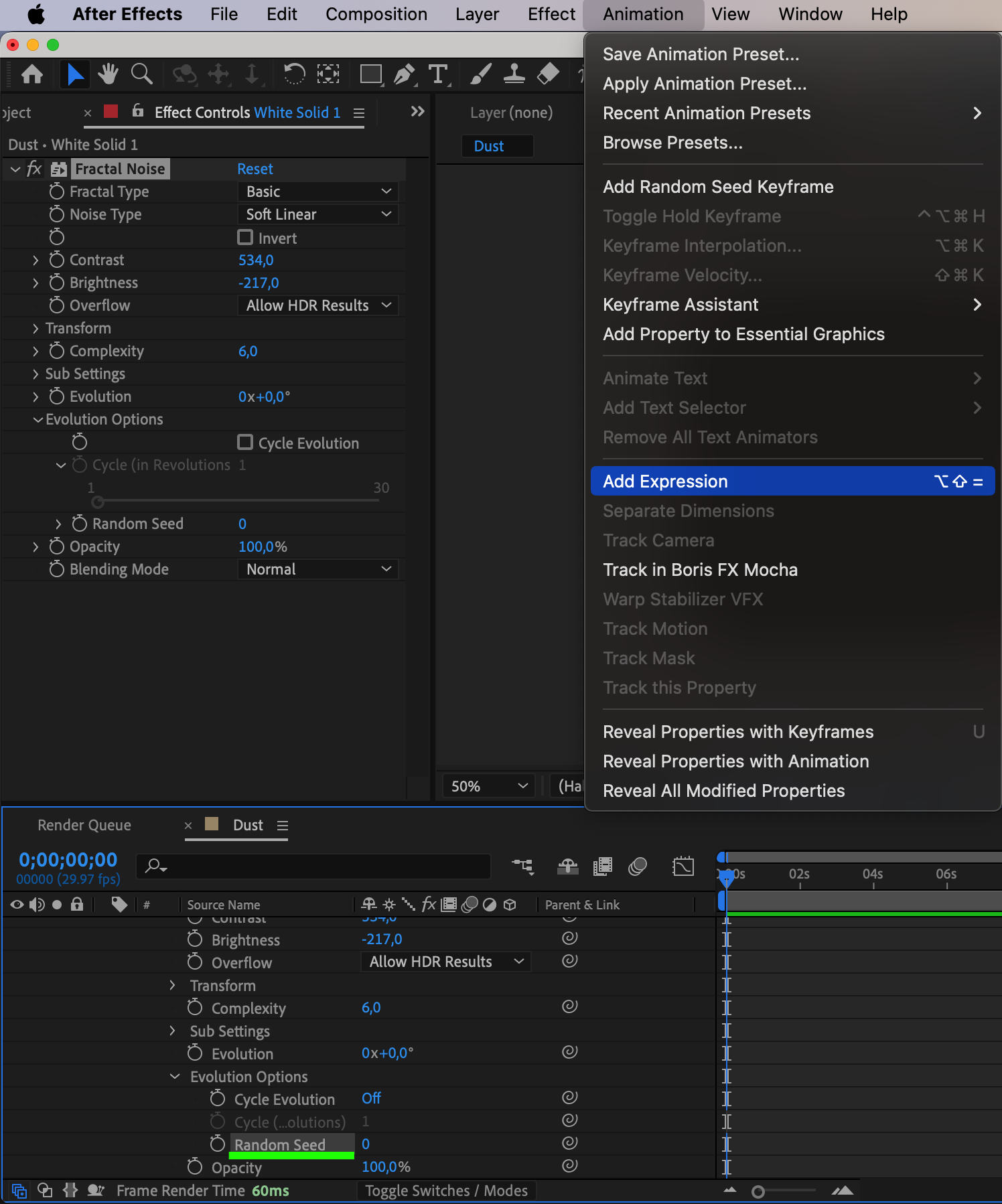Toggle Cycle Evolution Off value in timeline

[x=371, y=1098]
